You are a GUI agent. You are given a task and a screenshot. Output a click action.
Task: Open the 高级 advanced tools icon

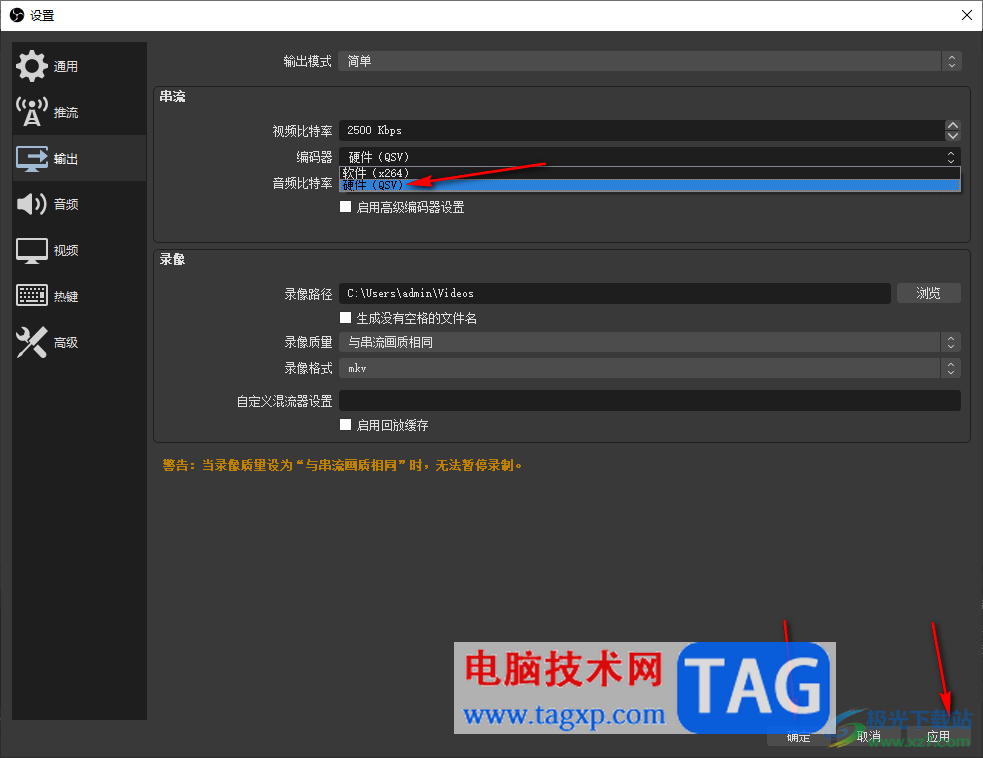click(x=31, y=342)
